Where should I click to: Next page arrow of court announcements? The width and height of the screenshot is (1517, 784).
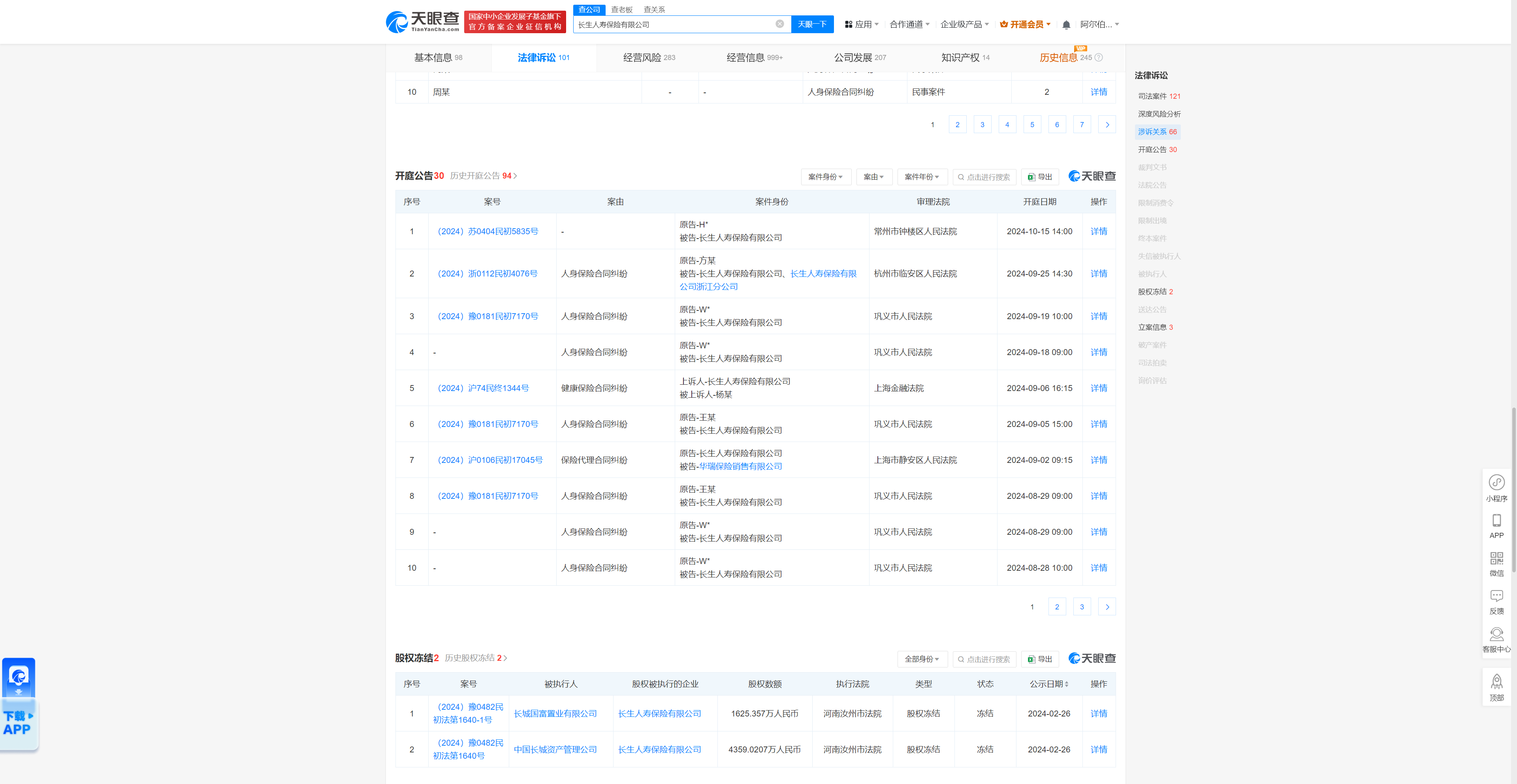(1107, 606)
